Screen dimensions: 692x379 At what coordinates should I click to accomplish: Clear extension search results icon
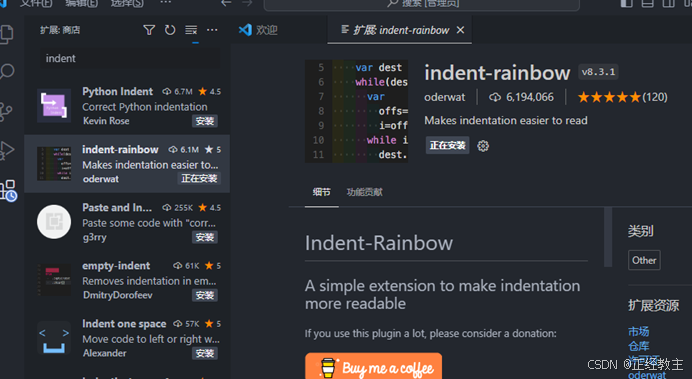(x=191, y=30)
